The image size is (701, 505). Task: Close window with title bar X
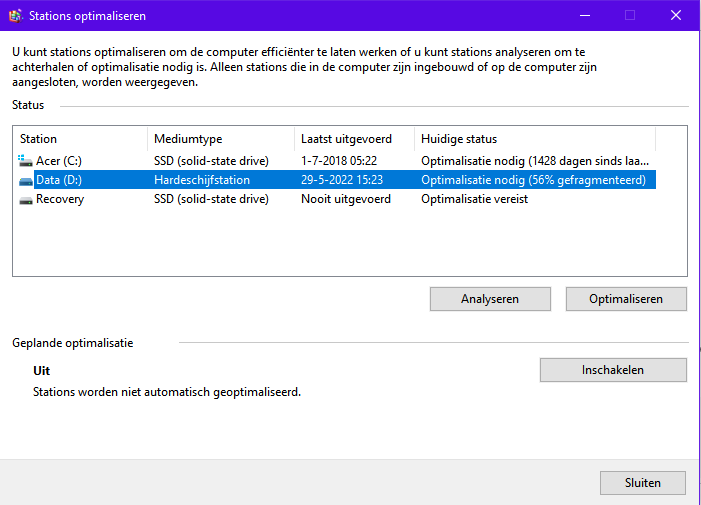(676, 16)
